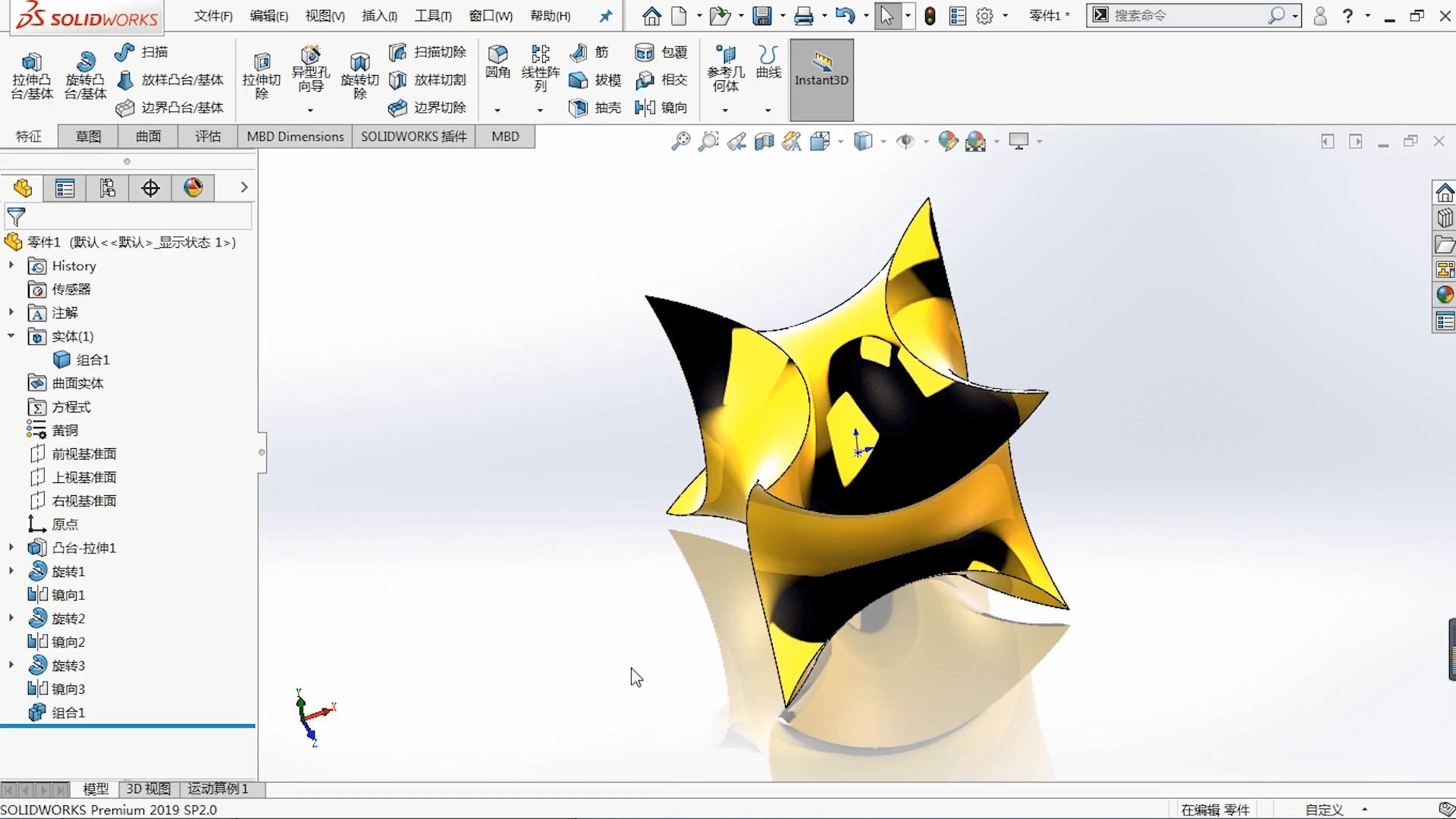Click the filter input field in panel
1456x819 pixels.
130,219
